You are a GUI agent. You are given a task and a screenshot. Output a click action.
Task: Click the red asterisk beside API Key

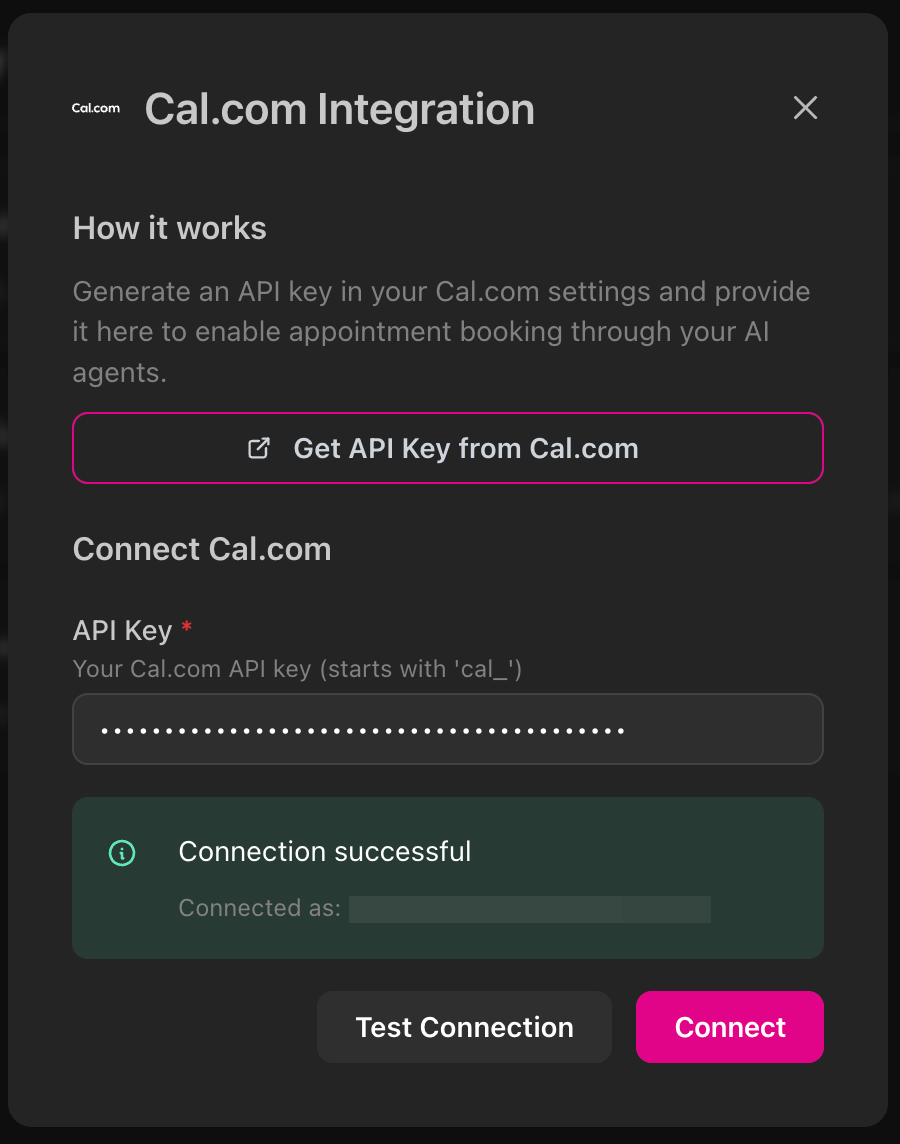186,628
